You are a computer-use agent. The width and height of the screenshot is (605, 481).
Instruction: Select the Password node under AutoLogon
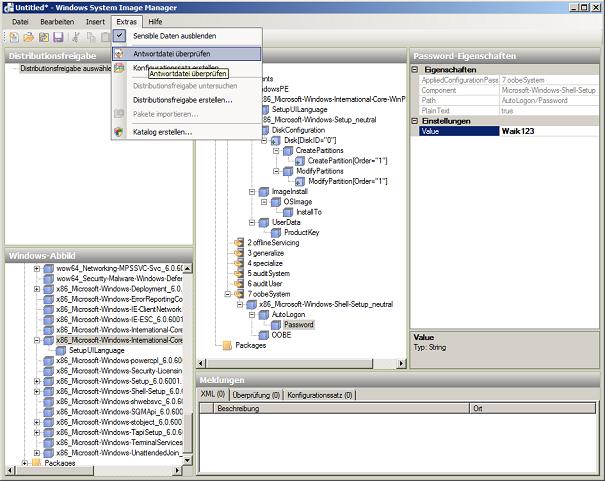[x=299, y=325]
